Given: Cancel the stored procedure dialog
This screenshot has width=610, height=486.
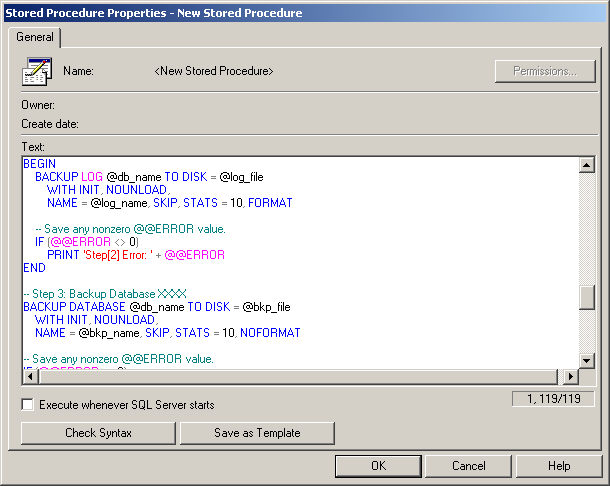Looking at the screenshot, I should pyautogui.click(x=468, y=466).
